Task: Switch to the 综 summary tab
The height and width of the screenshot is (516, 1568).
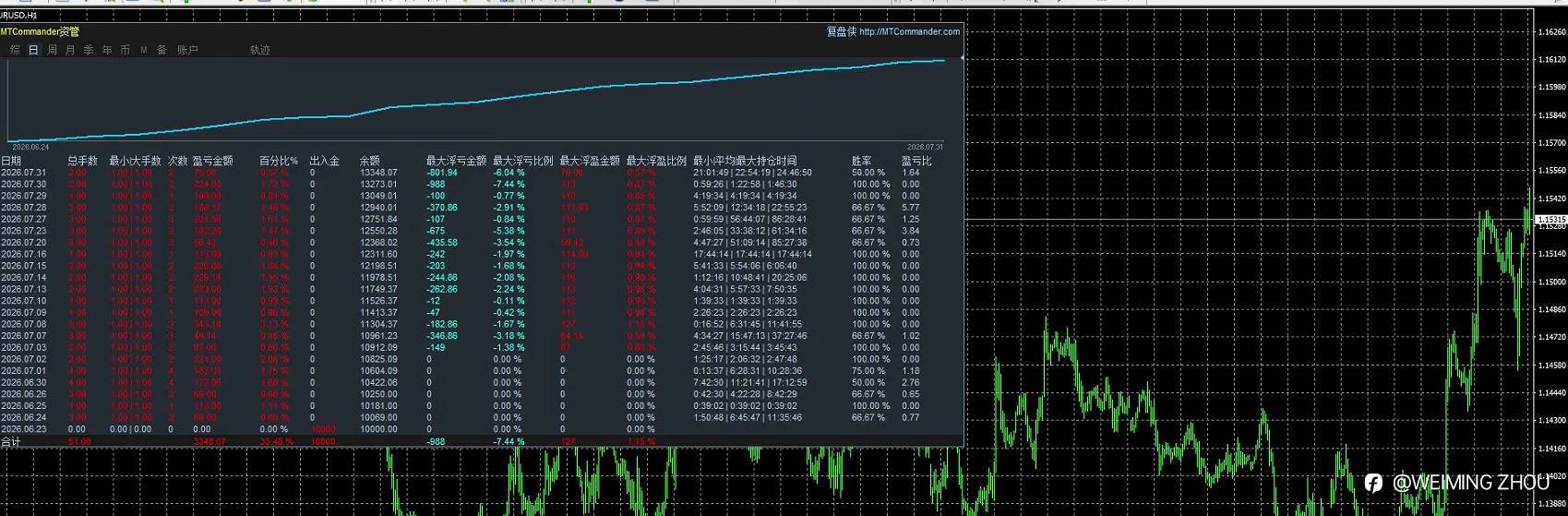Action: click(x=15, y=50)
